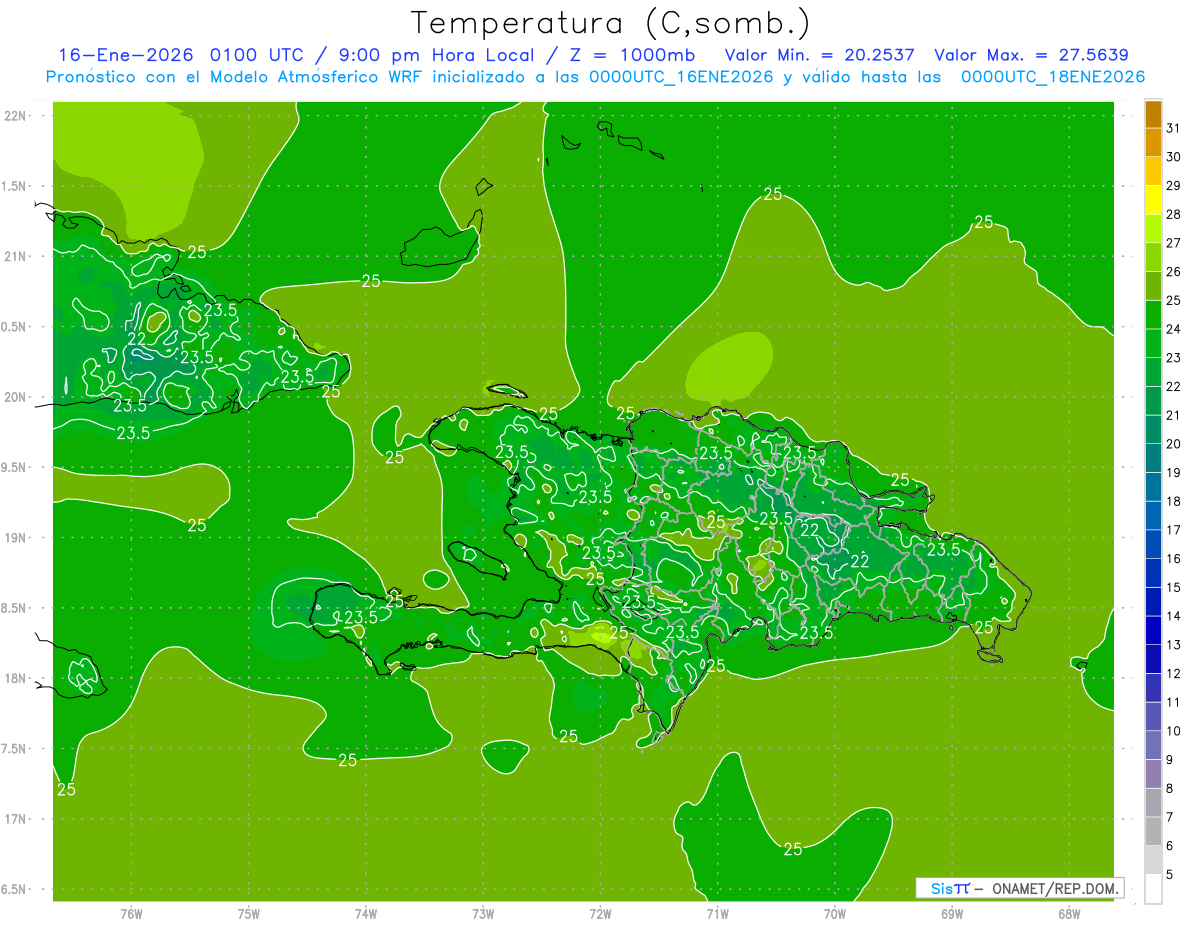Click the "ONAMET/REP.DOM." credit label
Screen dimensions: 1200x927
(1054, 888)
